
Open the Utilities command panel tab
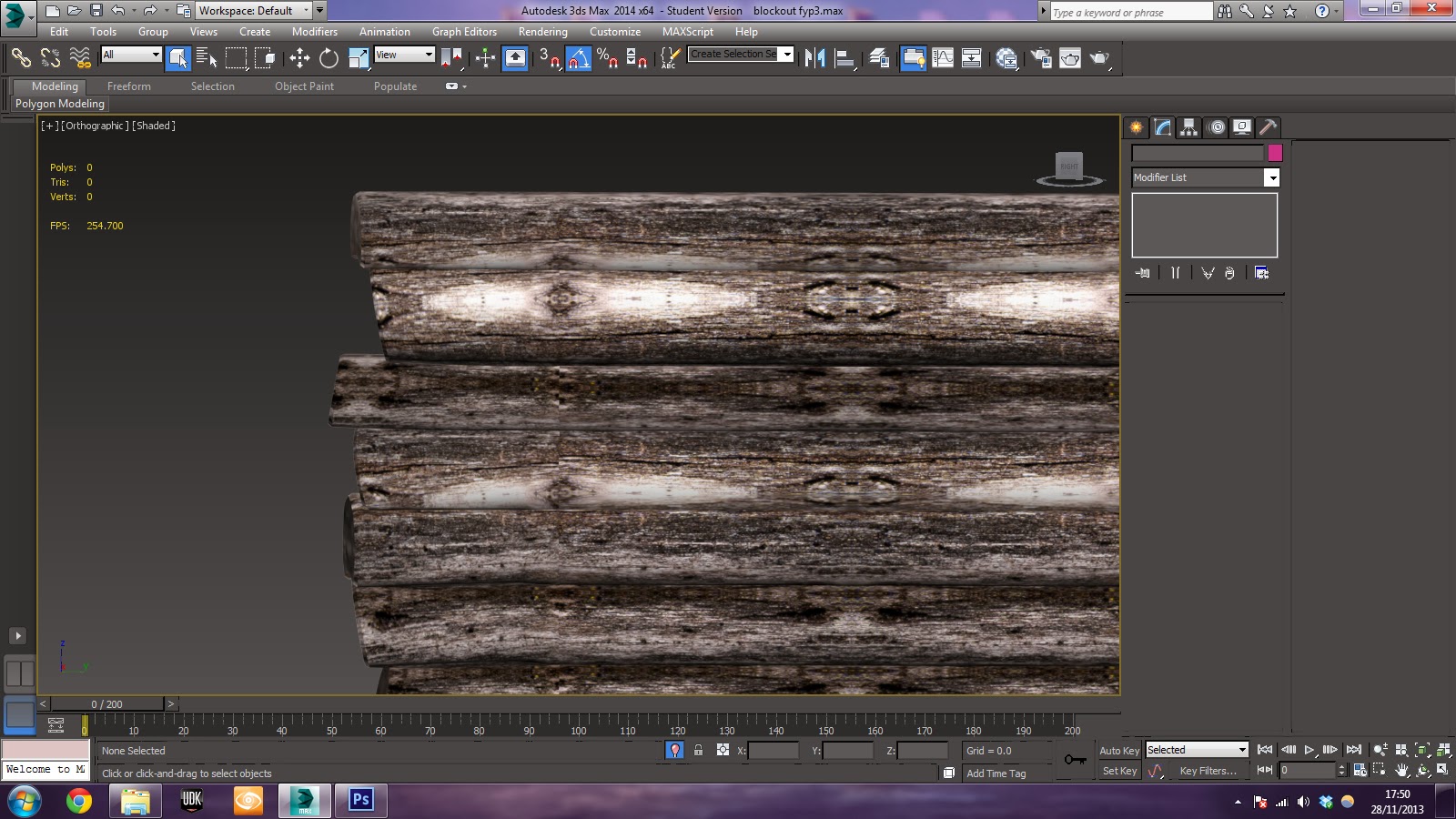coord(1268,127)
